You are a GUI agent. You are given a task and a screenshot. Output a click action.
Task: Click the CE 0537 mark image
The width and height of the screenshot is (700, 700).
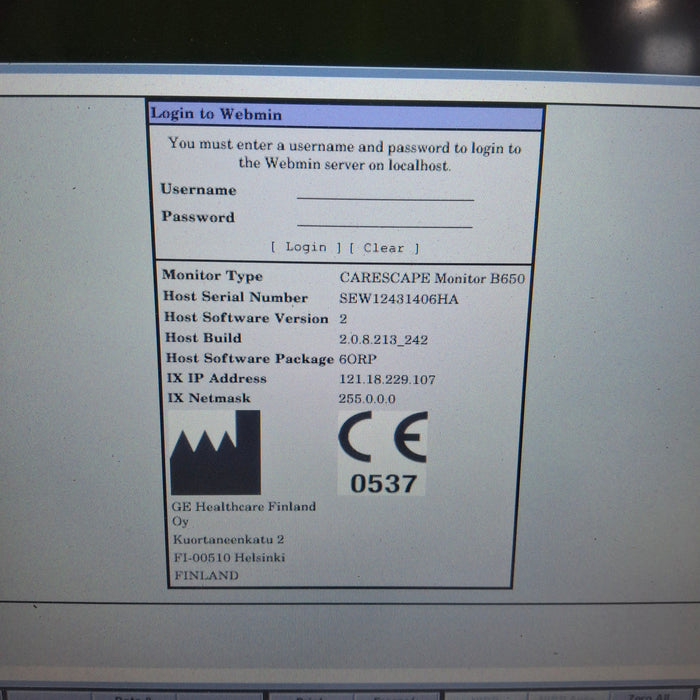383,454
